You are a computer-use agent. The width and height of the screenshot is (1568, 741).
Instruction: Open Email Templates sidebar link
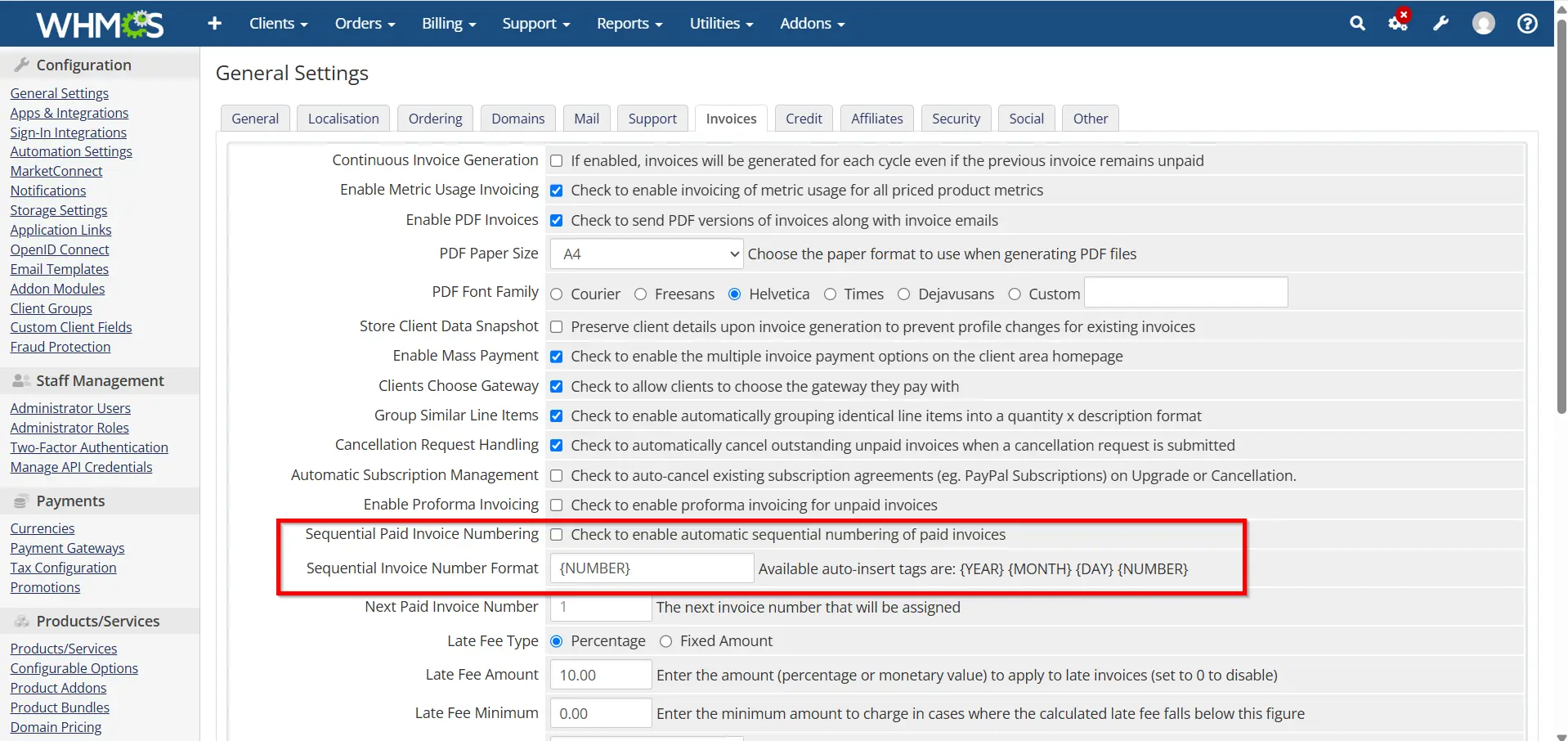coord(60,269)
